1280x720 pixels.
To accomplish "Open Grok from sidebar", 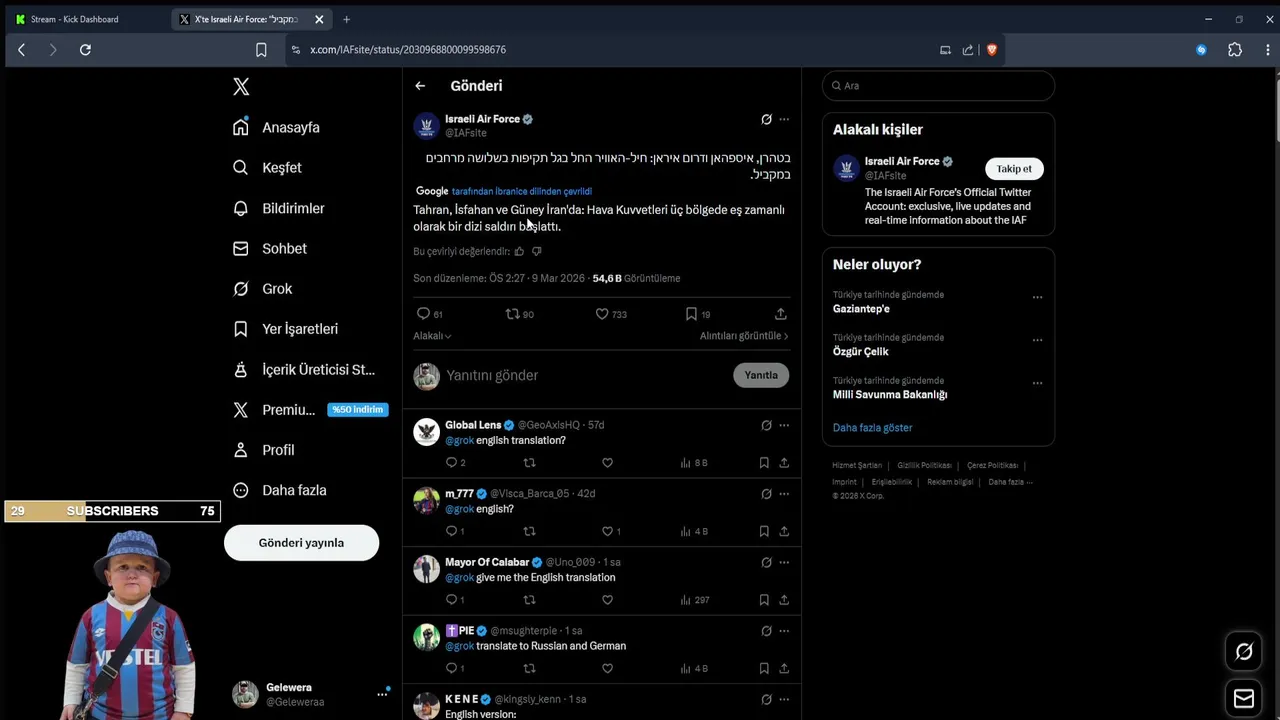I will [263, 289].
